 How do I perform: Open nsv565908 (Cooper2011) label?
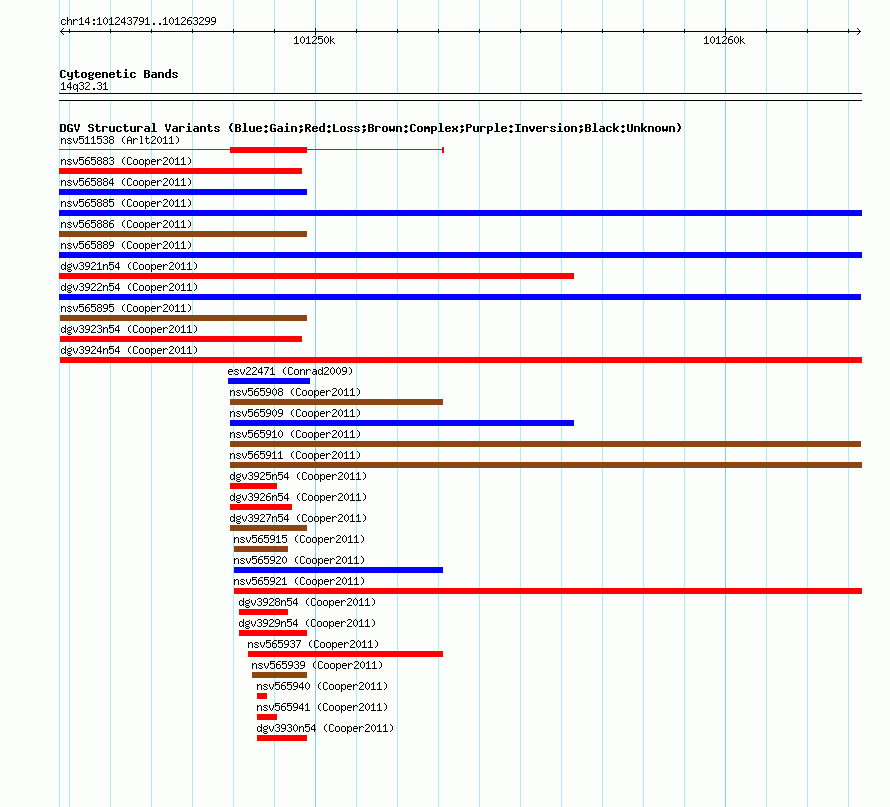pos(295,392)
